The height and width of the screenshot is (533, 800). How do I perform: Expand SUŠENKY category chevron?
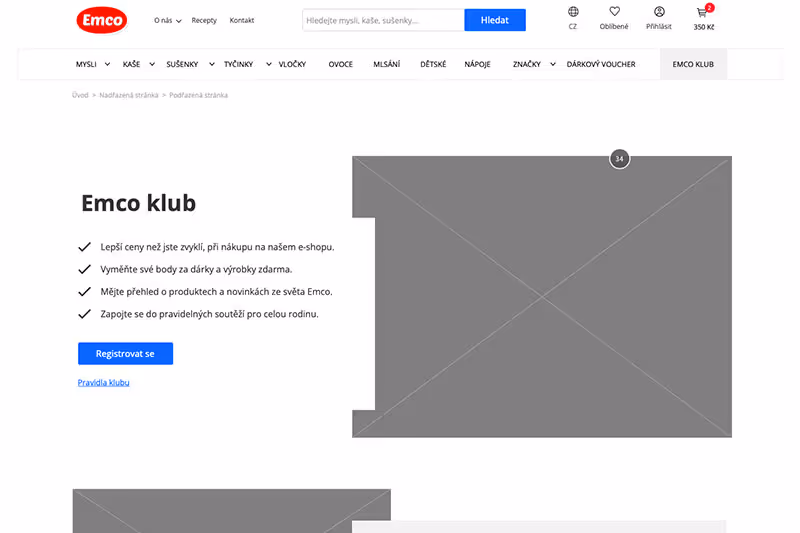212,64
